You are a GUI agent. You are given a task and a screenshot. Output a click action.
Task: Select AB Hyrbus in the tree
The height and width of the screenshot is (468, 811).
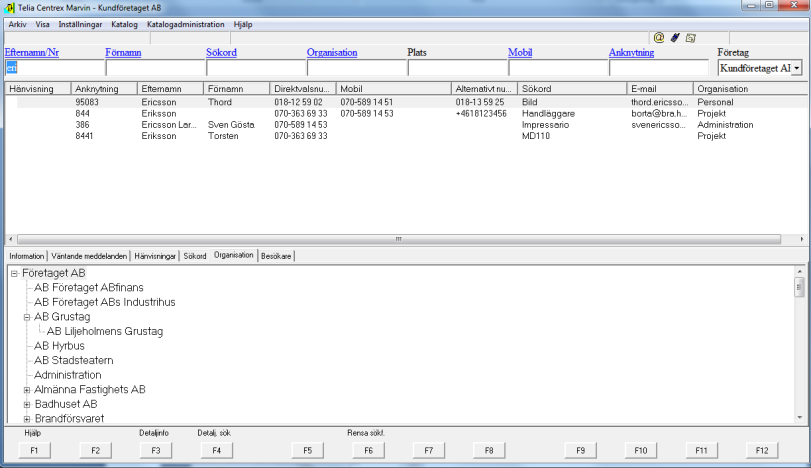[59, 346]
